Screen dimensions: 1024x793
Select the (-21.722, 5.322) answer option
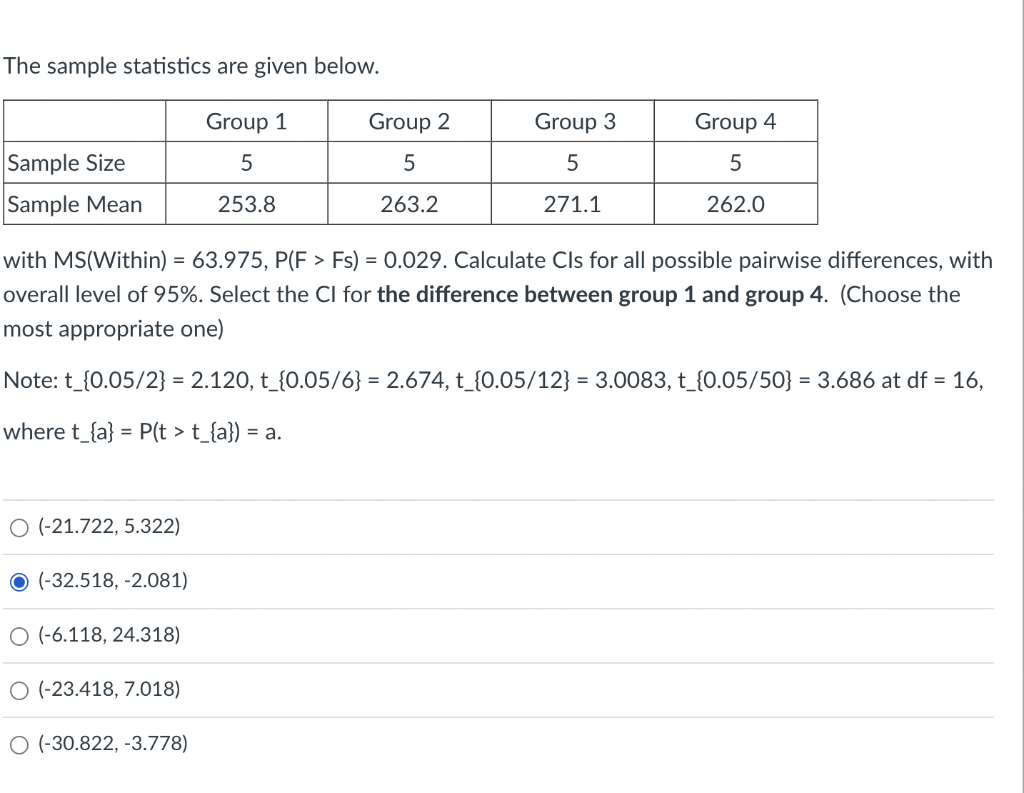[x=18, y=527]
